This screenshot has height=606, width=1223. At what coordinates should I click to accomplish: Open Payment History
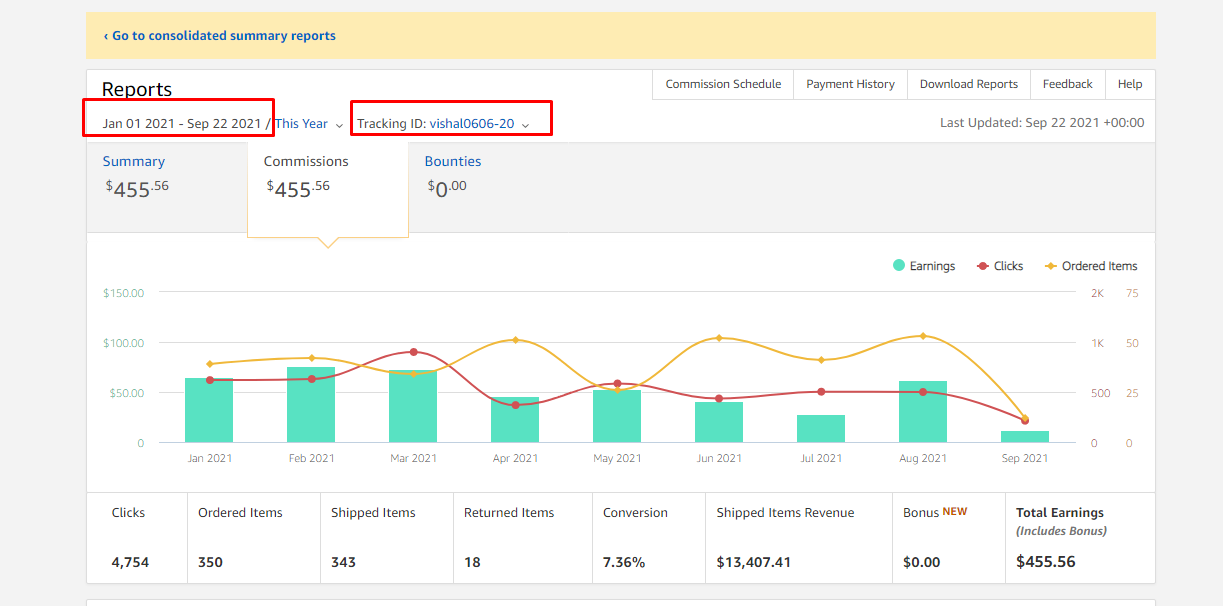(850, 84)
